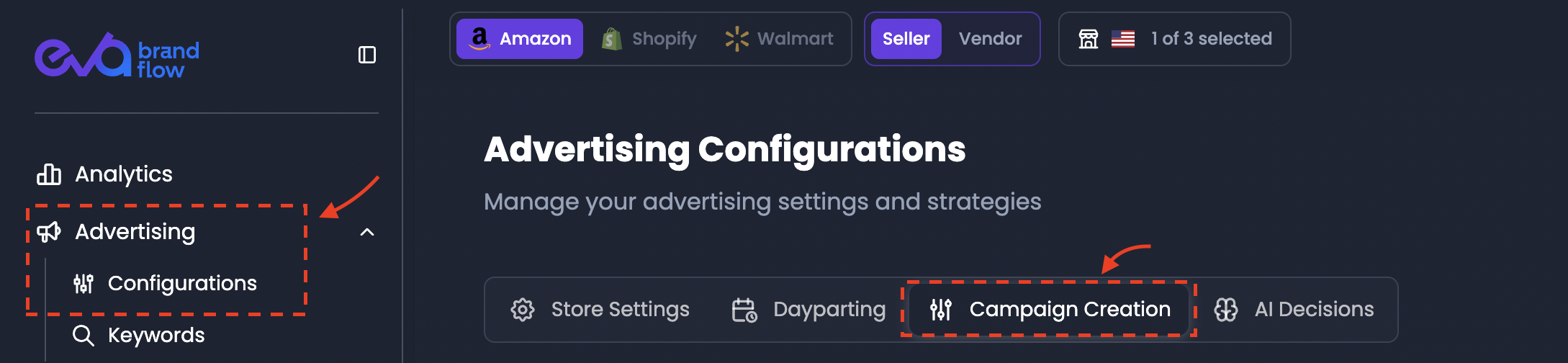Viewport: 1568px width, 363px height.
Task: Switch to Seller mode
Action: click(x=906, y=39)
